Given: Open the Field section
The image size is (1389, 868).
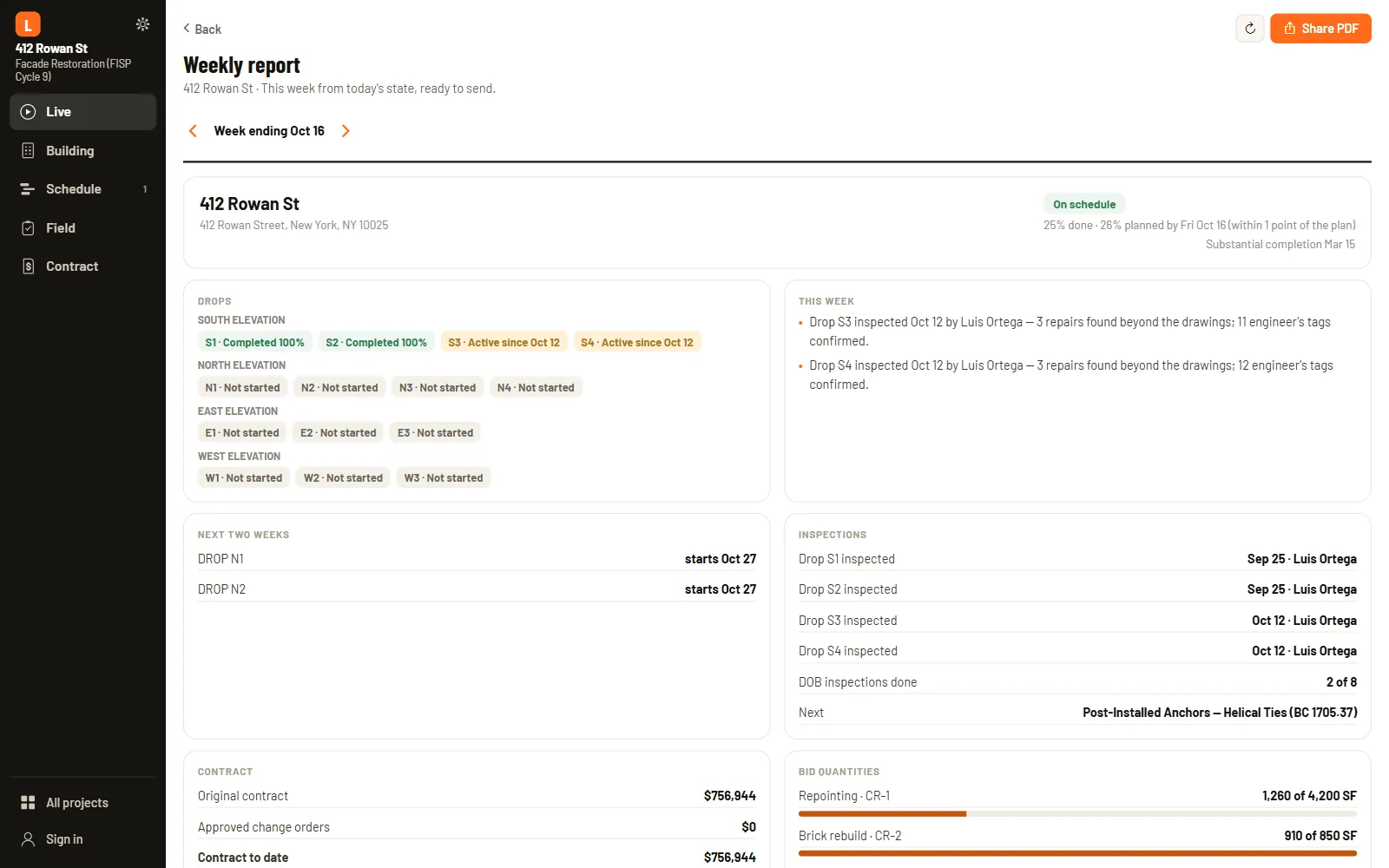Looking at the screenshot, I should pos(83,228).
